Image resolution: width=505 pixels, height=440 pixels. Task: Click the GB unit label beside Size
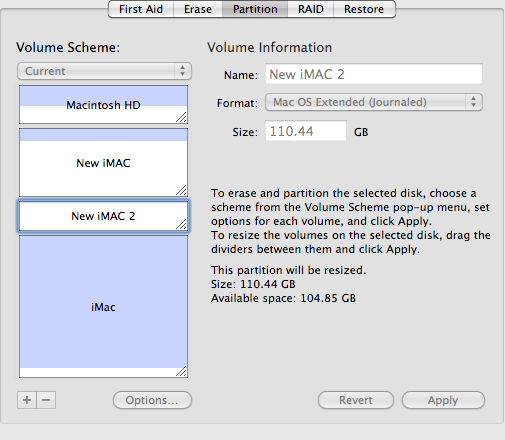[x=361, y=132]
